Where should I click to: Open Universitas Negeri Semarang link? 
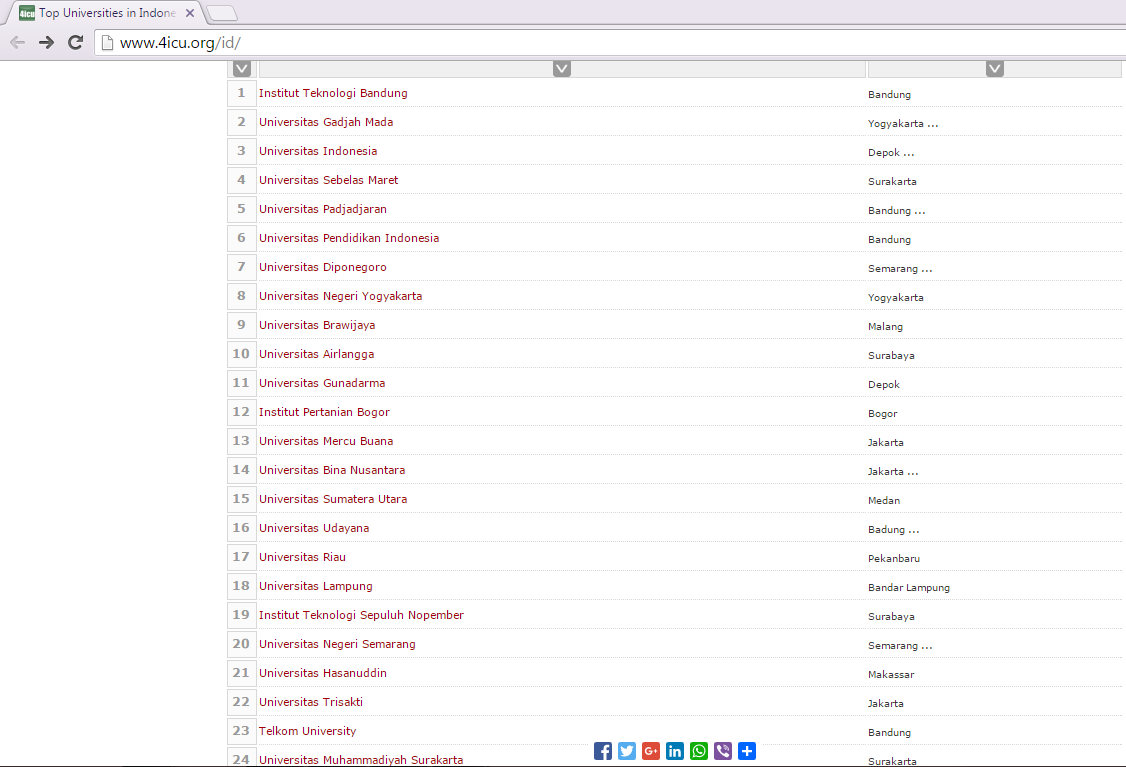point(338,644)
